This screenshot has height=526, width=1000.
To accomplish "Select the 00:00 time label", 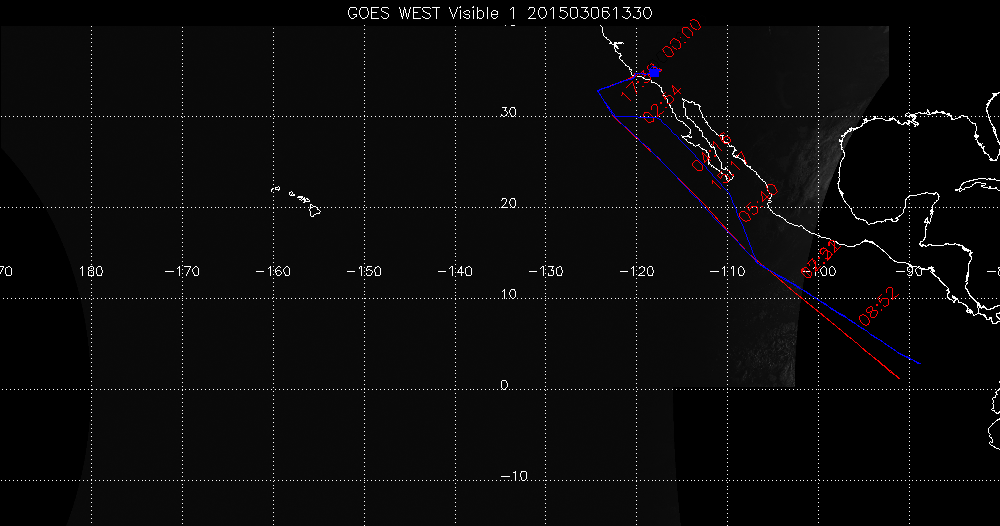I will [682, 42].
